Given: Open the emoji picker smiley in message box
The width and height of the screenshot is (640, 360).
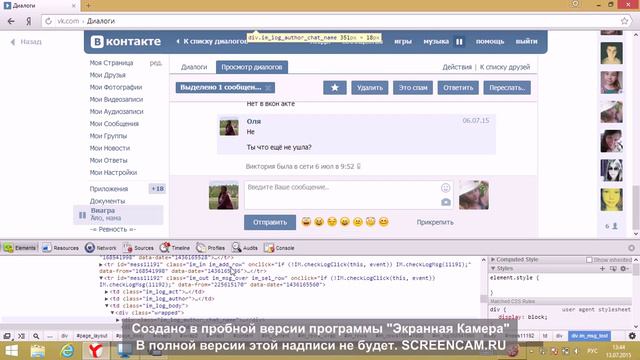Looking at the screenshot, I should pyautogui.click(x=445, y=188).
